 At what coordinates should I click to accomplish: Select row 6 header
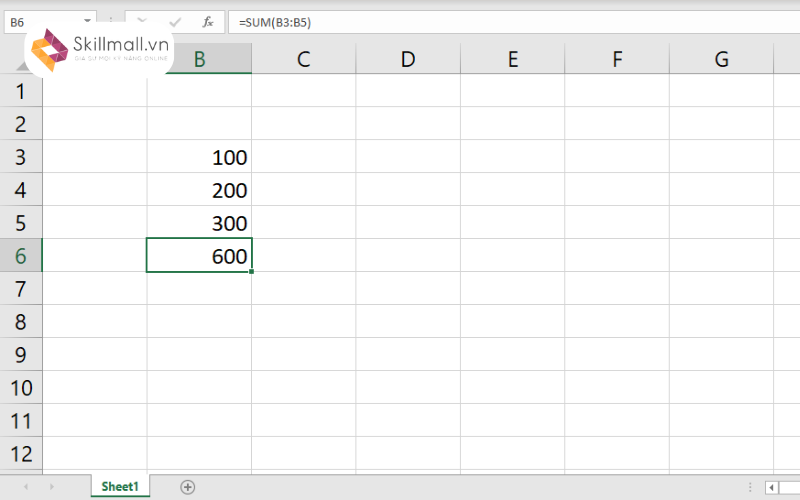coord(21,256)
